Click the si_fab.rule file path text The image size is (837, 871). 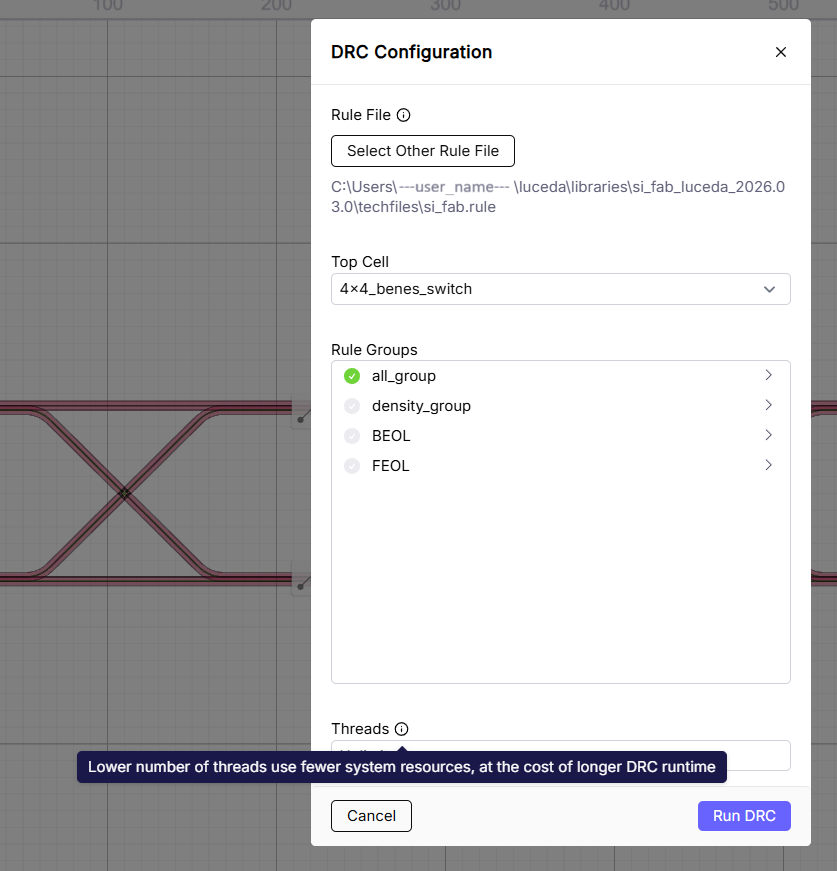pos(558,197)
